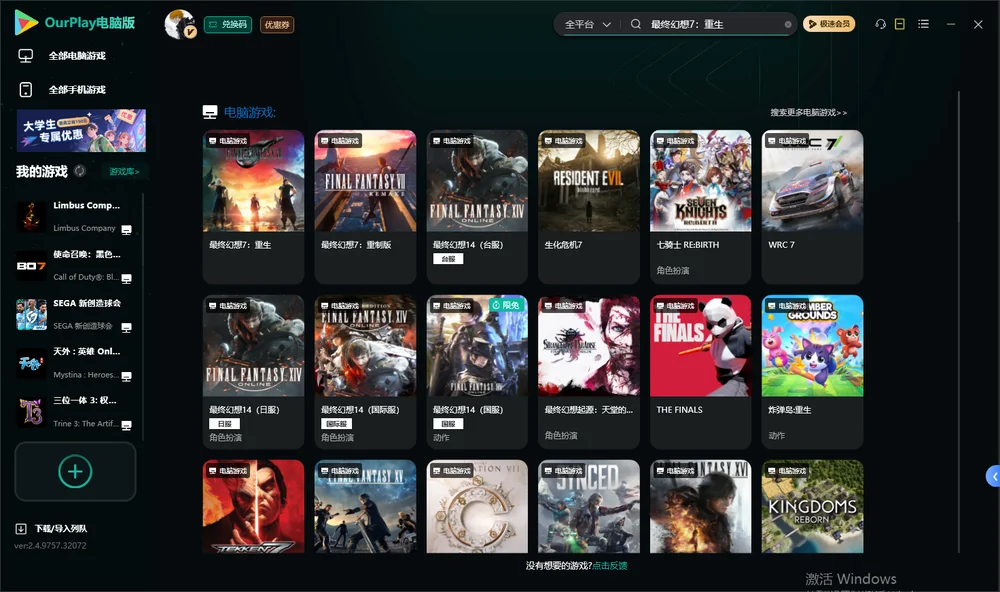Click the refresh icon next to 我的游戏
The image size is (1000, 592).
point(80,171)
